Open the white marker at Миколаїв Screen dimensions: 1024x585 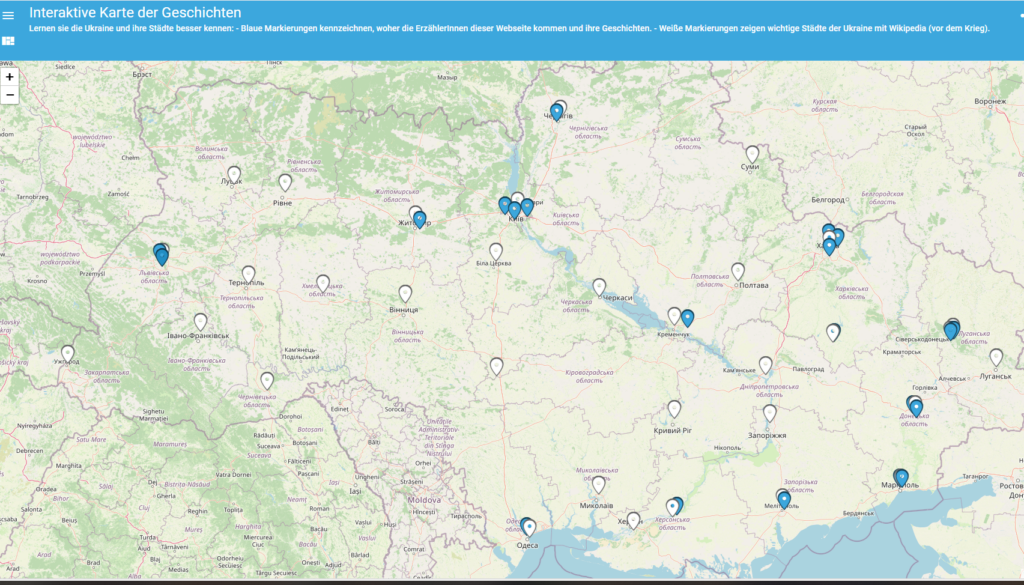pyautogui.click(x=598, y=484)
